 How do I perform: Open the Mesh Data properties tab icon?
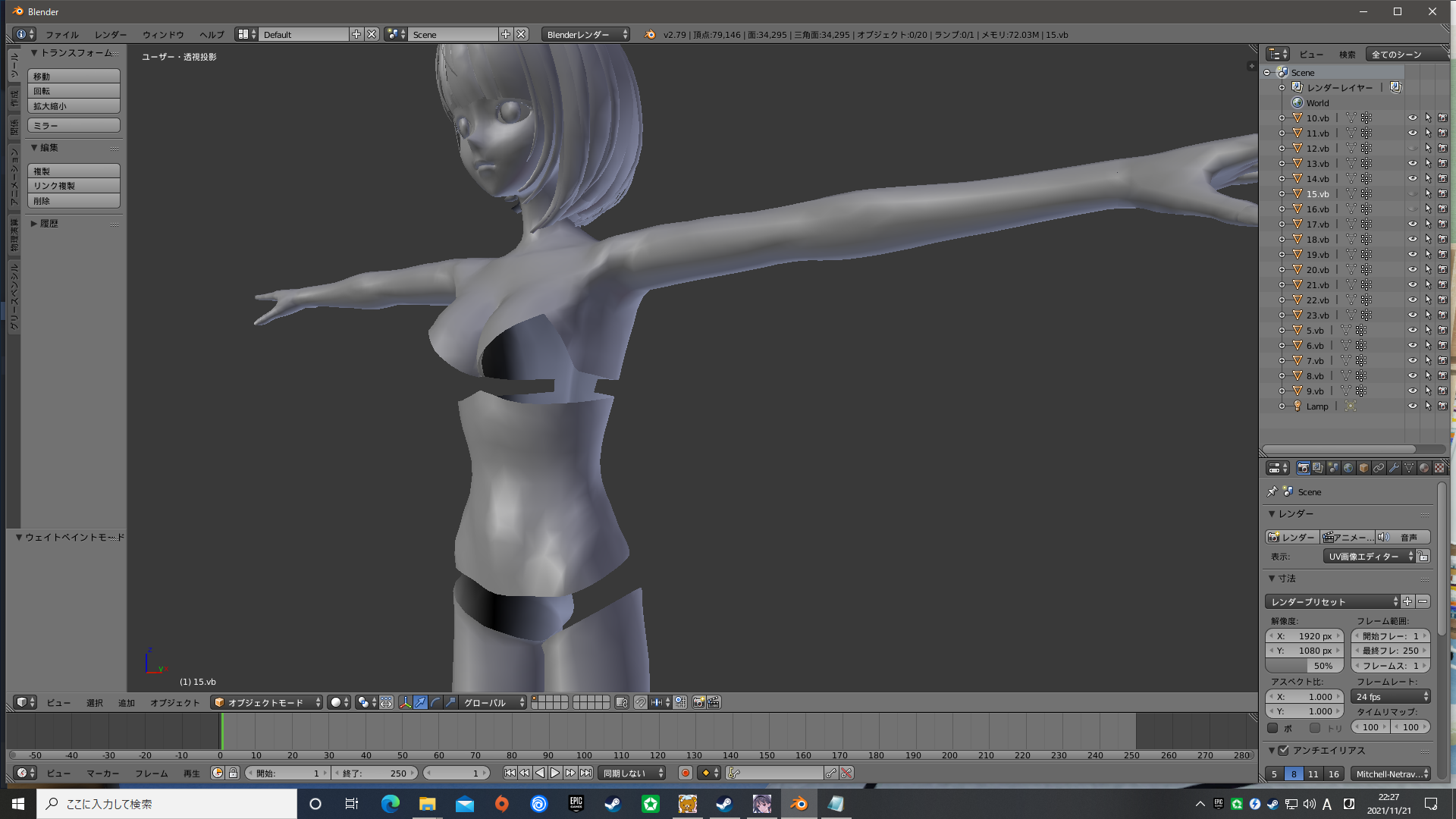pos(1409,468)
